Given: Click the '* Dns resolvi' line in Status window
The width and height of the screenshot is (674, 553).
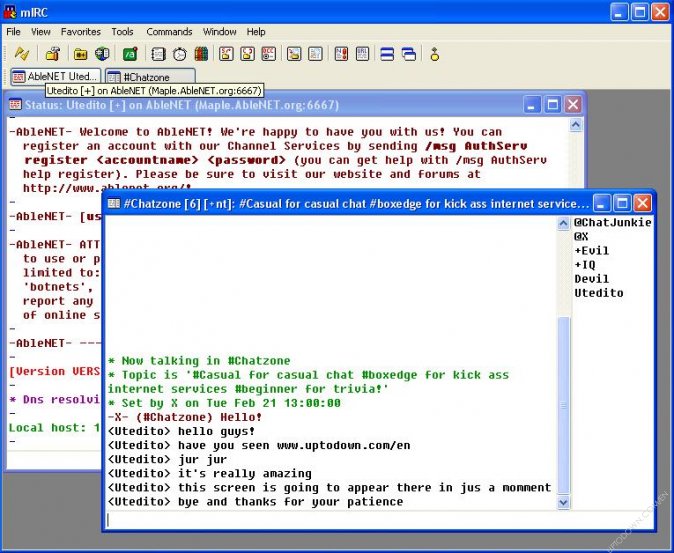Looking at the screenshot, I should coord(54,400).
